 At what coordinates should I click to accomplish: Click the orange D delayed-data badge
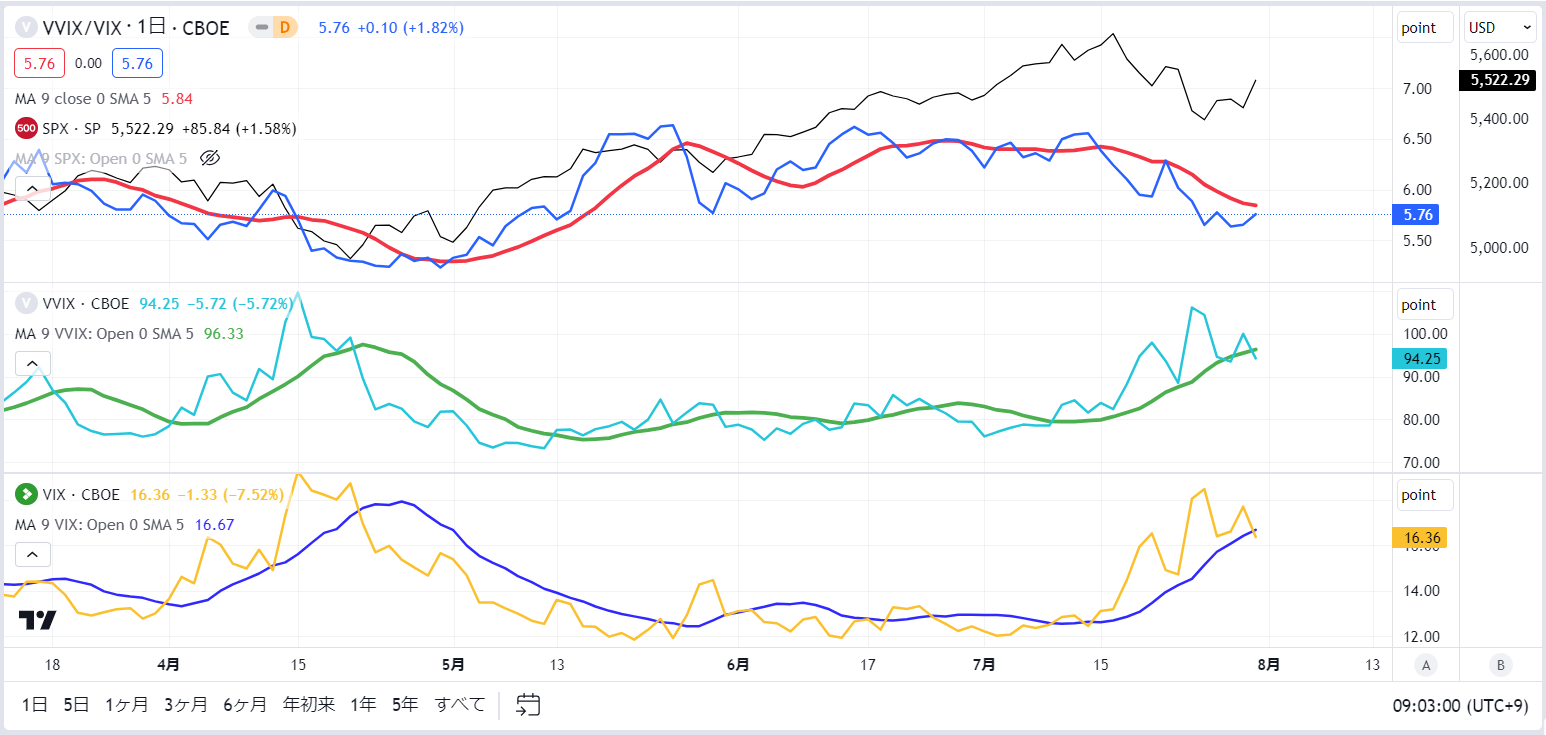(x=284, y=28)
